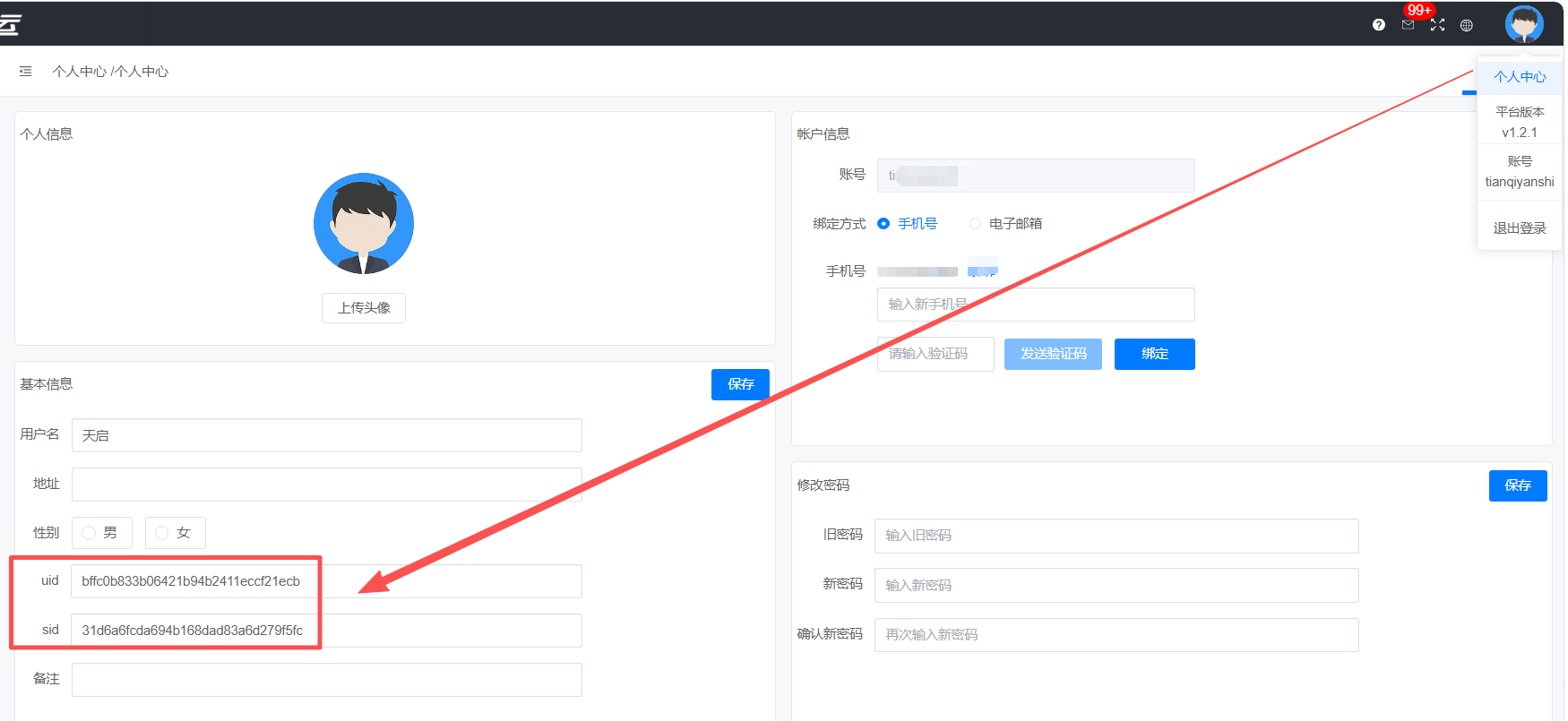The image size is (1568, 721).
Task: Save basic info with 保存 button
Action: (740, 384)
